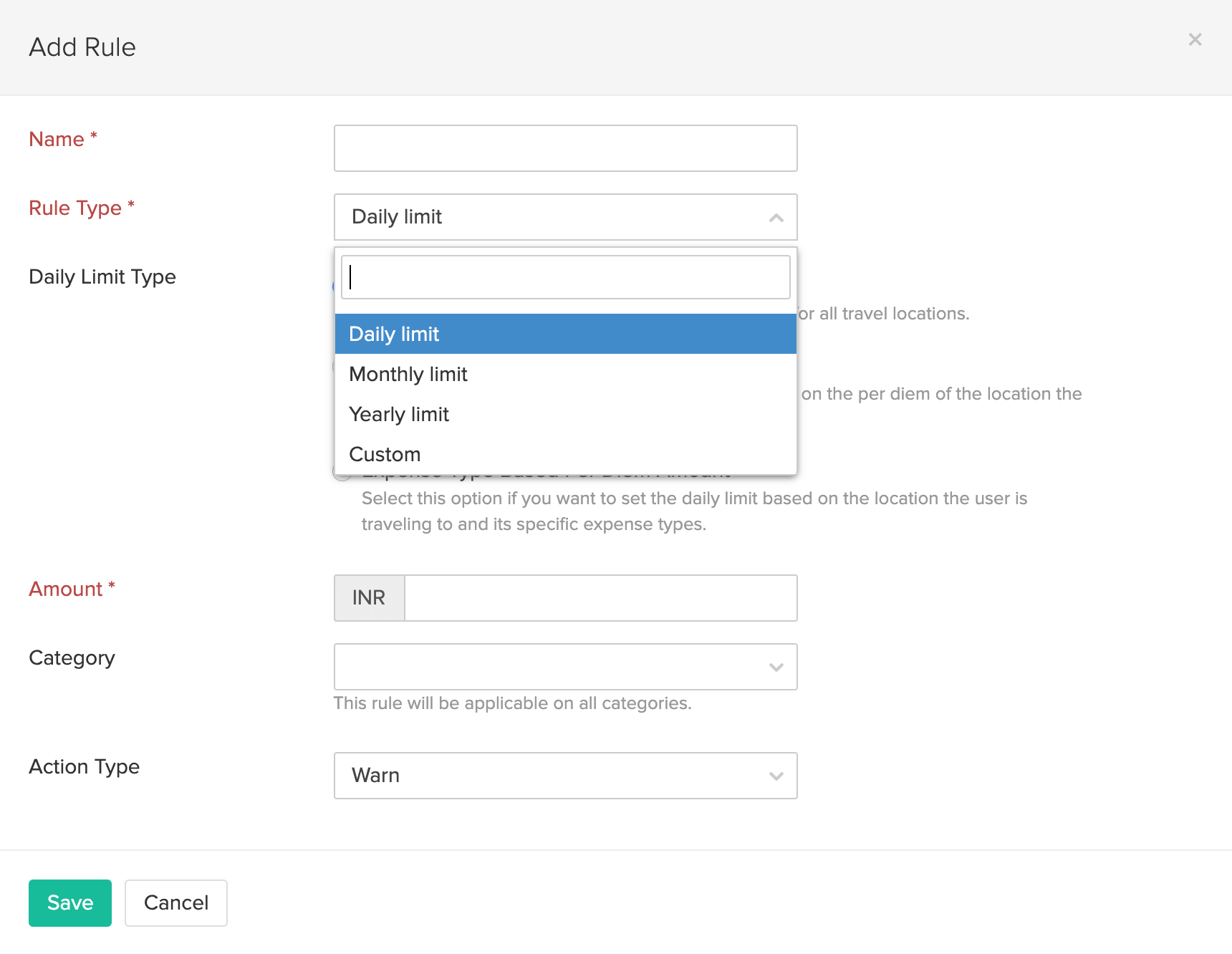Click the red Amount label

coord(66,589)
